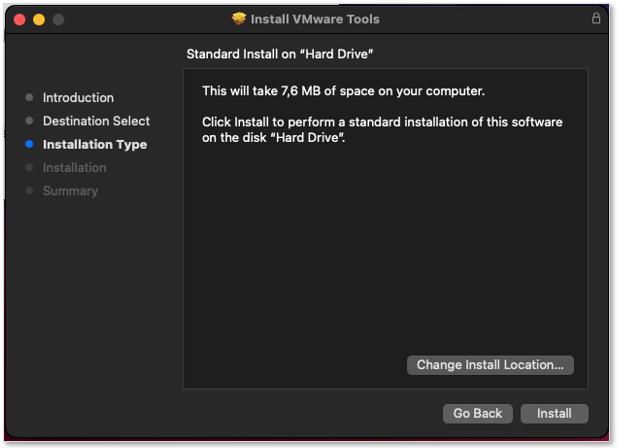Click the dimmed Installation bullet dot
This screenshot has width=618, height=448.
29,167
